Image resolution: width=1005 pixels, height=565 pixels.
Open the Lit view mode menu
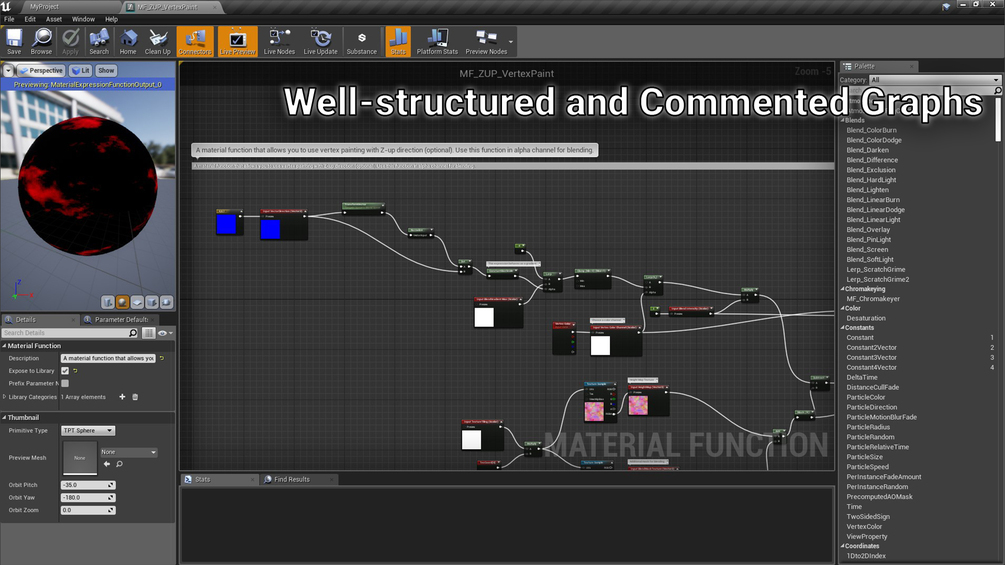coord(81,70)
